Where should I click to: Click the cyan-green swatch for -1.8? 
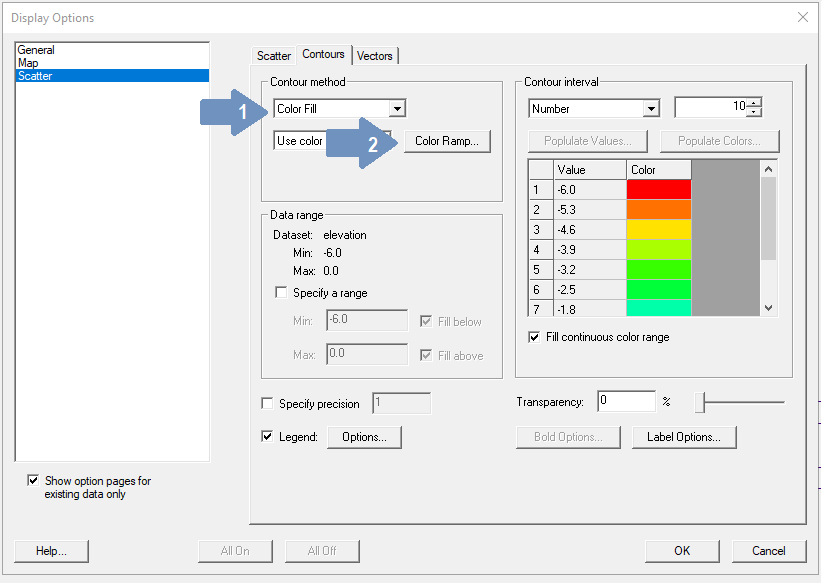[x=659, y=308]
